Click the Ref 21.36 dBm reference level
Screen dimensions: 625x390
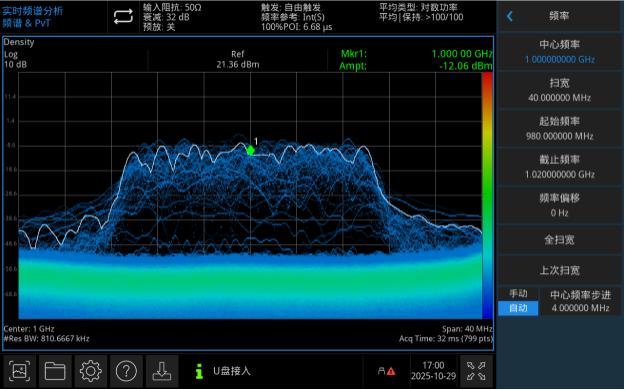coord(238,59)
